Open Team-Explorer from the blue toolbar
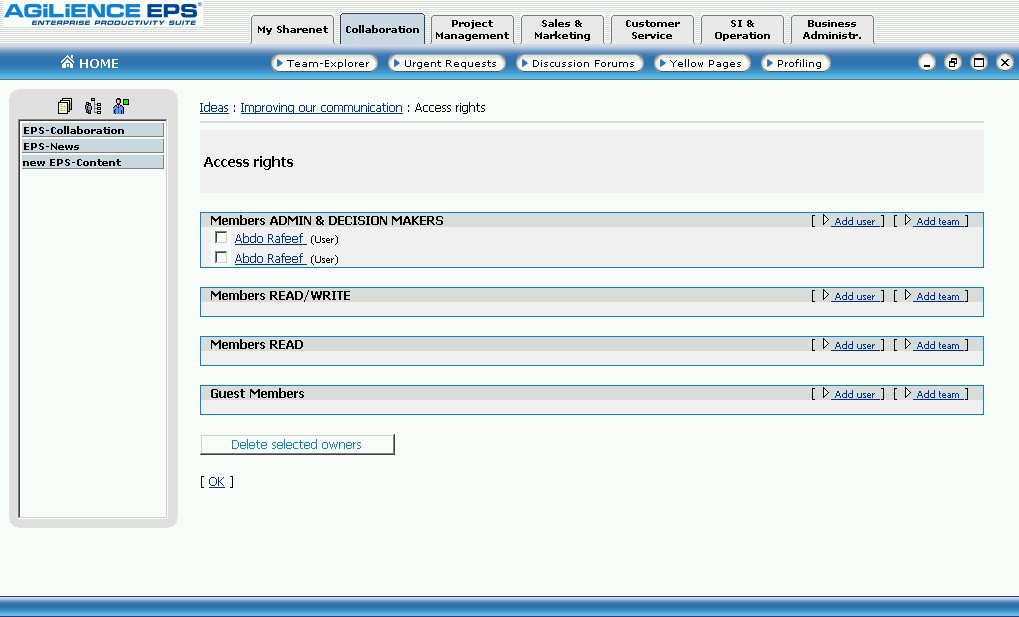Image resolution: width=1019 pixels, height=617 pixels. (x=324, y=63)
